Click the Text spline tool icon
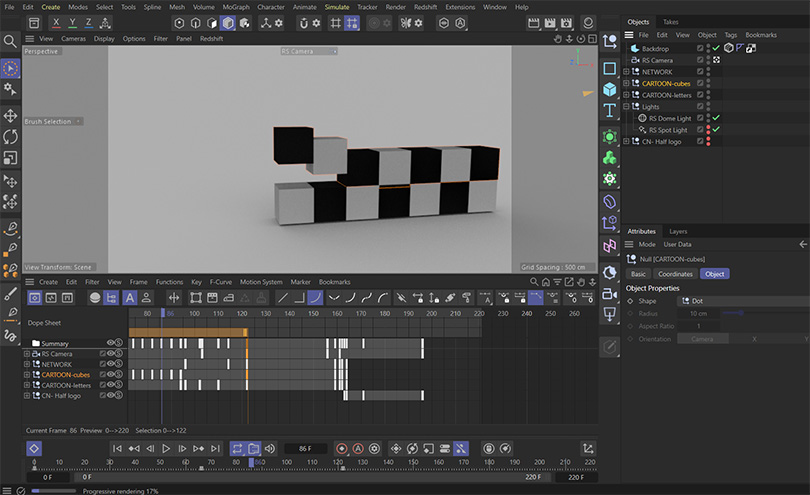 [609, 111]
